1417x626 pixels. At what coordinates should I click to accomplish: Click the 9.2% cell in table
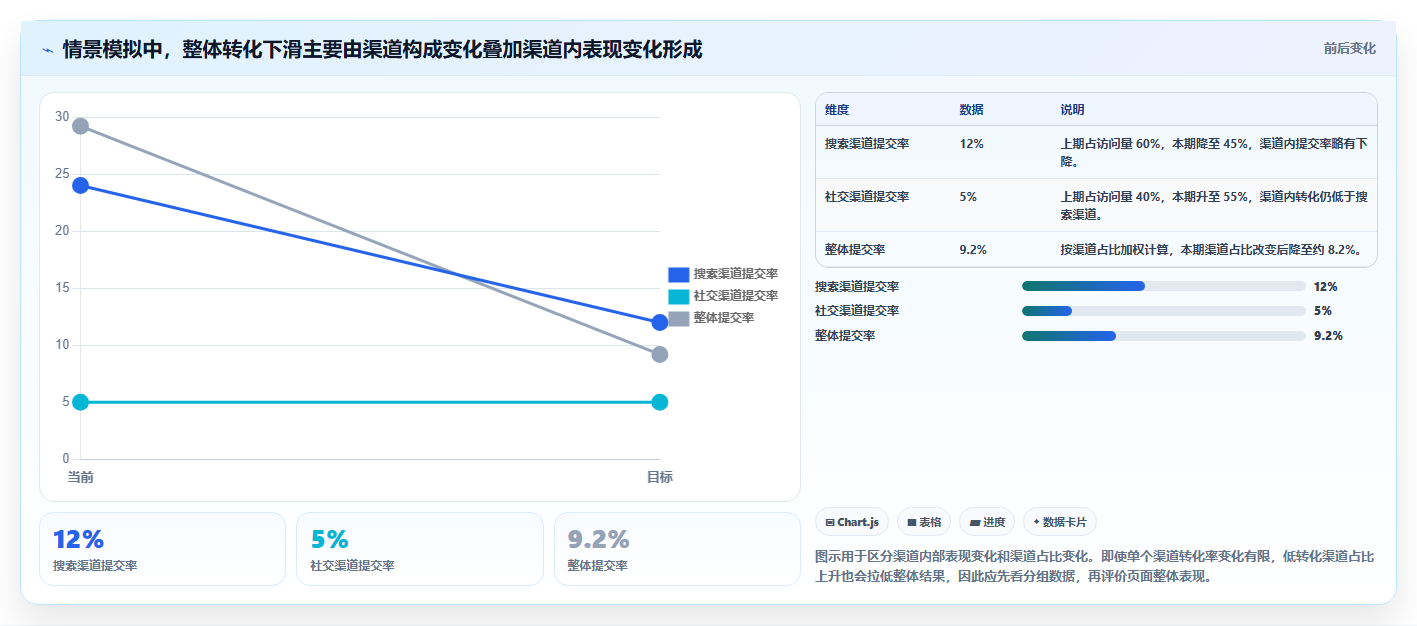click(974, 250)
